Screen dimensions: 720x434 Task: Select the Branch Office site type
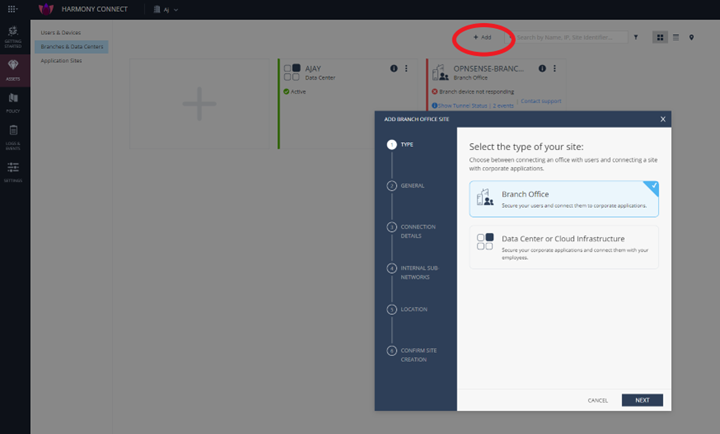[x=564, y=199]
